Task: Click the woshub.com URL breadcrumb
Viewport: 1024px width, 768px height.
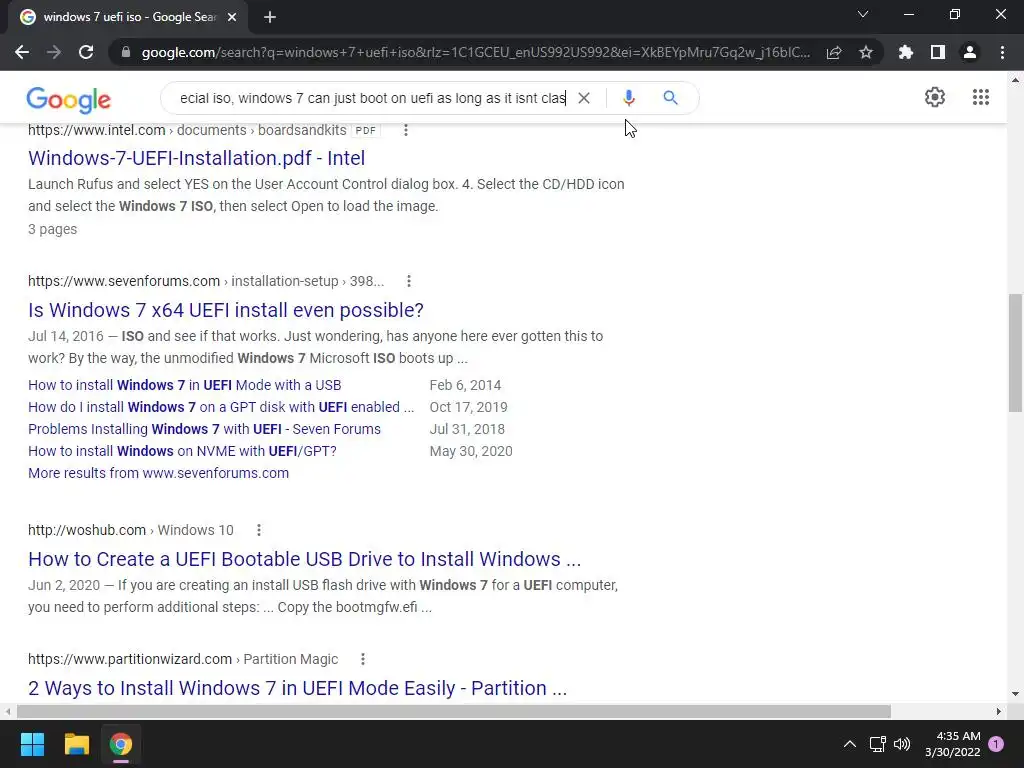Action: [131, 530]
